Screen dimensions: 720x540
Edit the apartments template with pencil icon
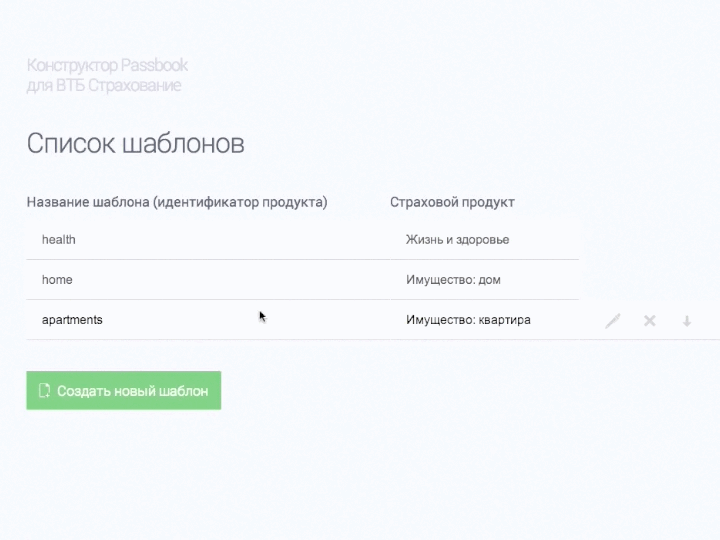pos(613,321)
